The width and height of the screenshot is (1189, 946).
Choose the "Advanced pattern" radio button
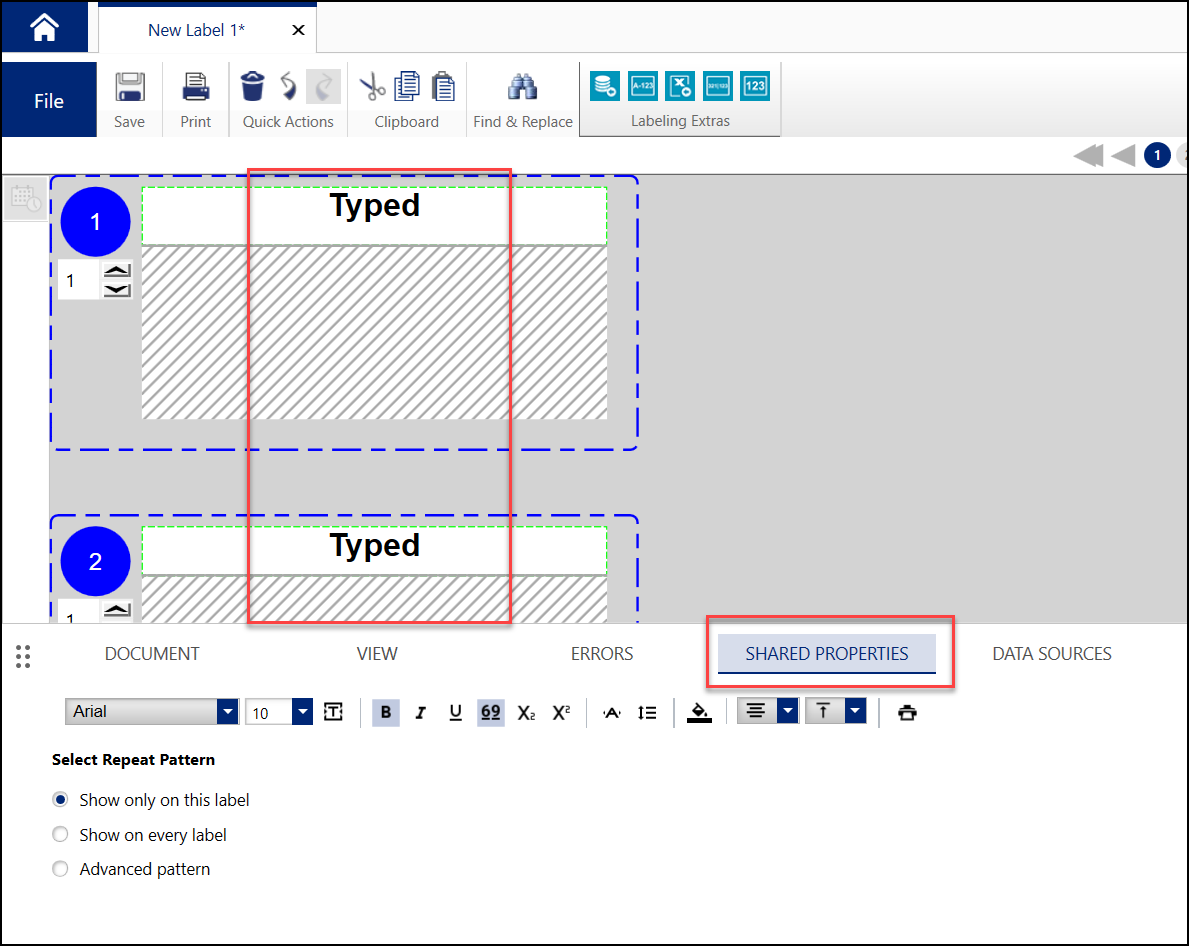tap(61, 869)
